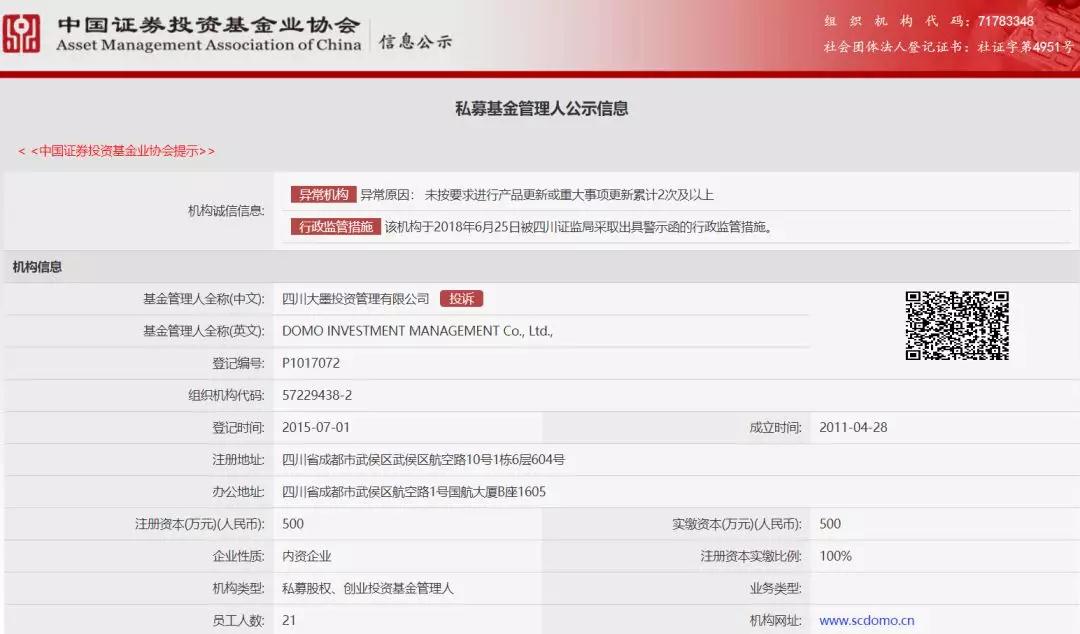
Task: Click the 信息公示 header text
Action: 415,42
